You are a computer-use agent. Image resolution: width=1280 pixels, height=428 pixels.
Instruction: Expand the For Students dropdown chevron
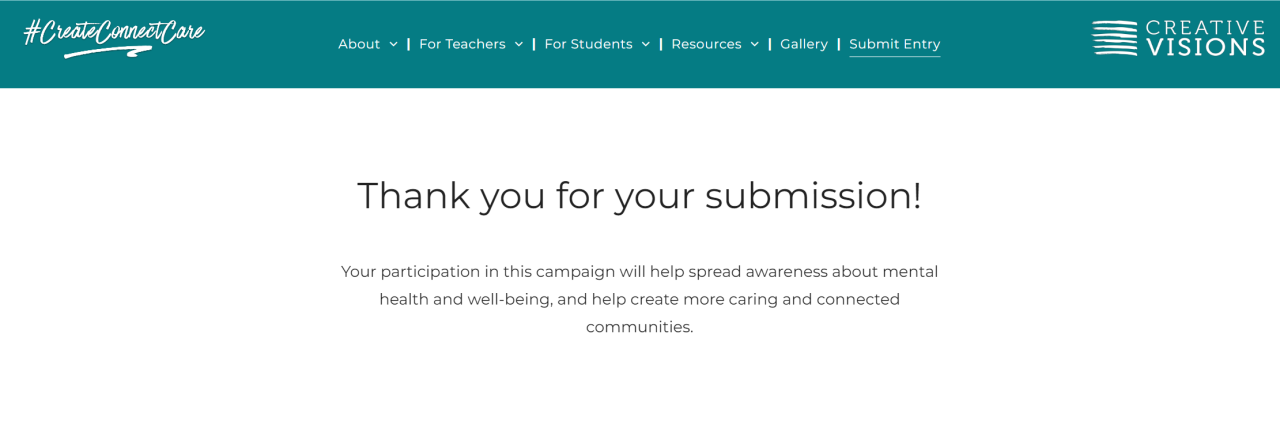coord(645,44)
